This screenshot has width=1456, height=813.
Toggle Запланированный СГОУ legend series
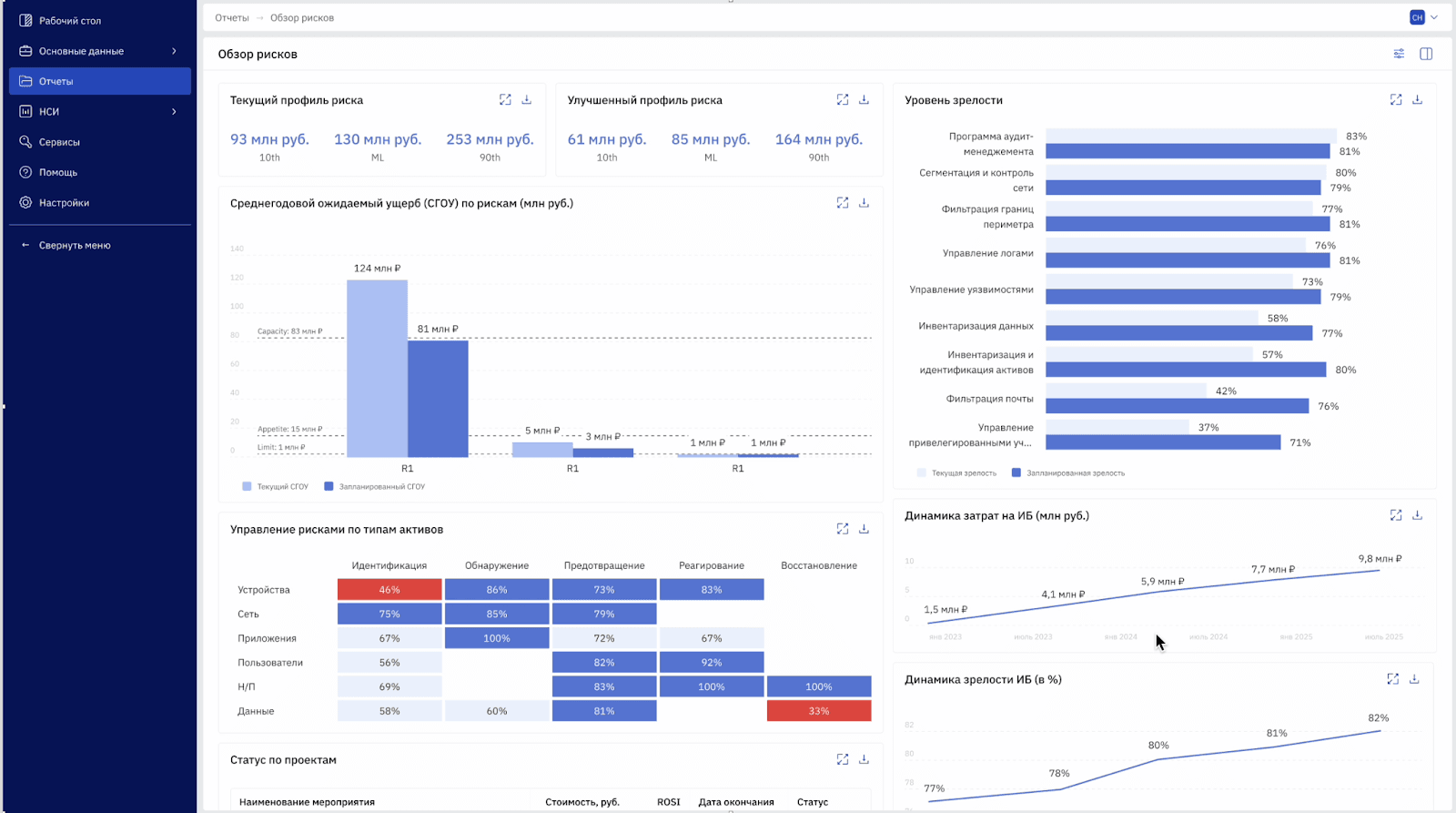click(x=375, y=487)
